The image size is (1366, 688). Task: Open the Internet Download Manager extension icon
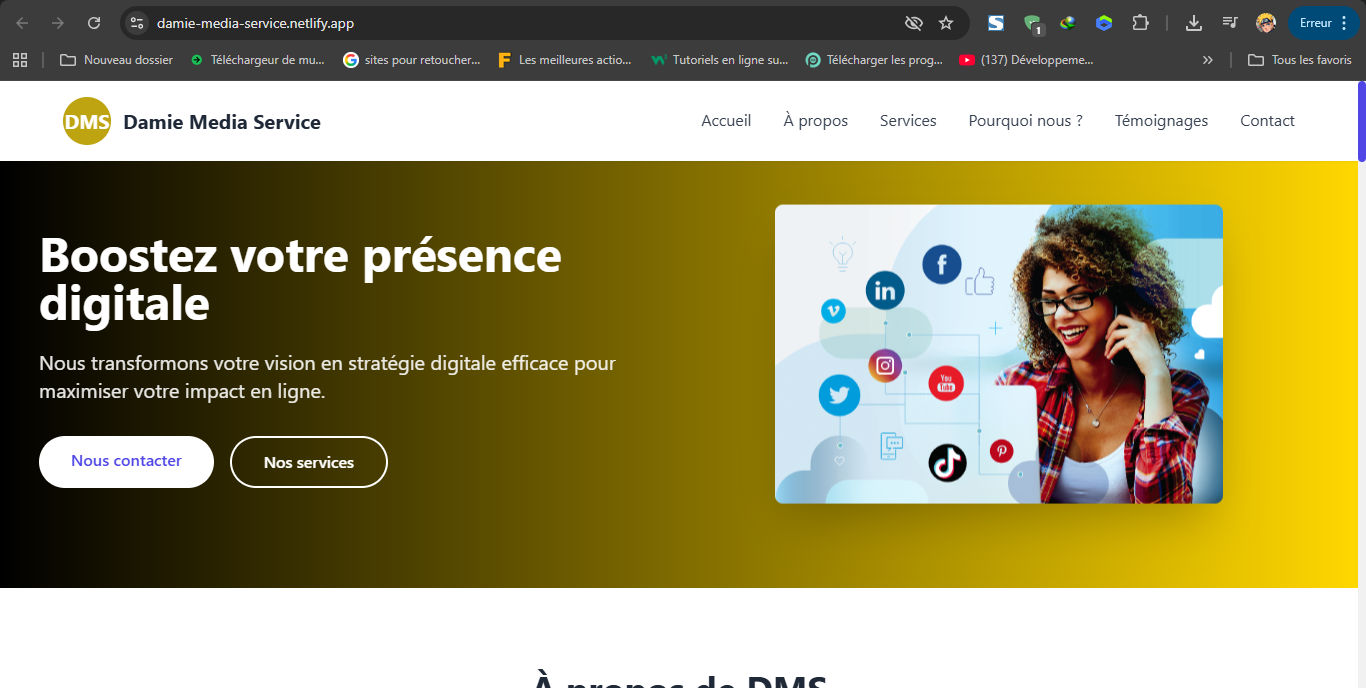coord(1068,23)
